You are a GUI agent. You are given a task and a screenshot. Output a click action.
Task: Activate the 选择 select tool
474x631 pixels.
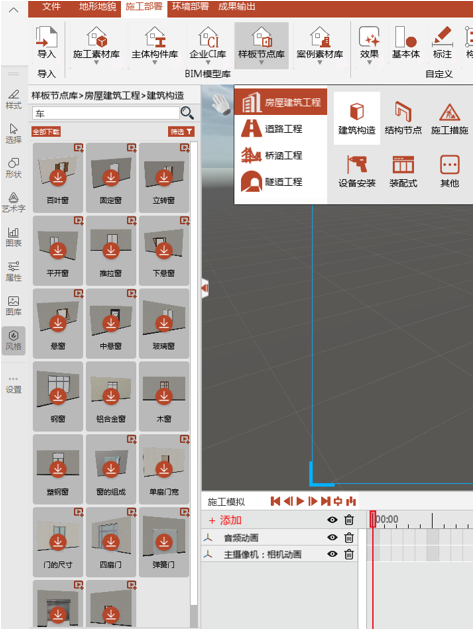tap(14, 134)
